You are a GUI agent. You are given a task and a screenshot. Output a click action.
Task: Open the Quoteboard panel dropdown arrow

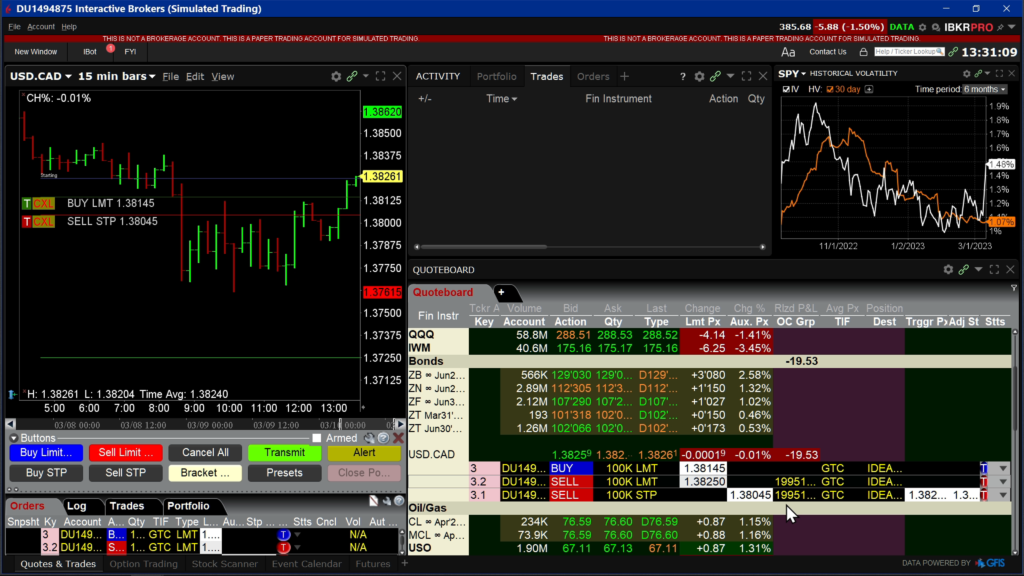(x=978, y=269)
